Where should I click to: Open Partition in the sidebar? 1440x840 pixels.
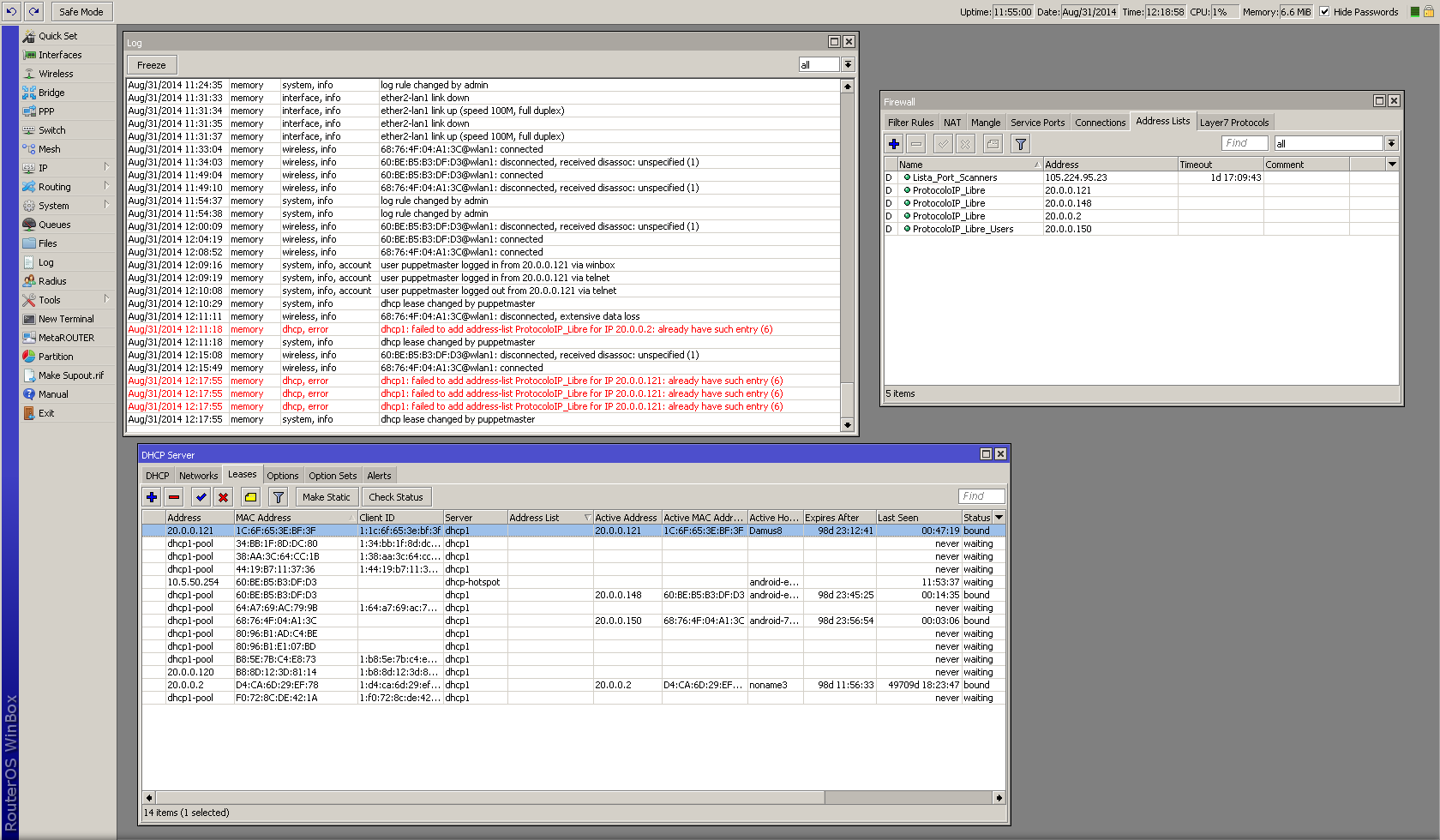56,357
